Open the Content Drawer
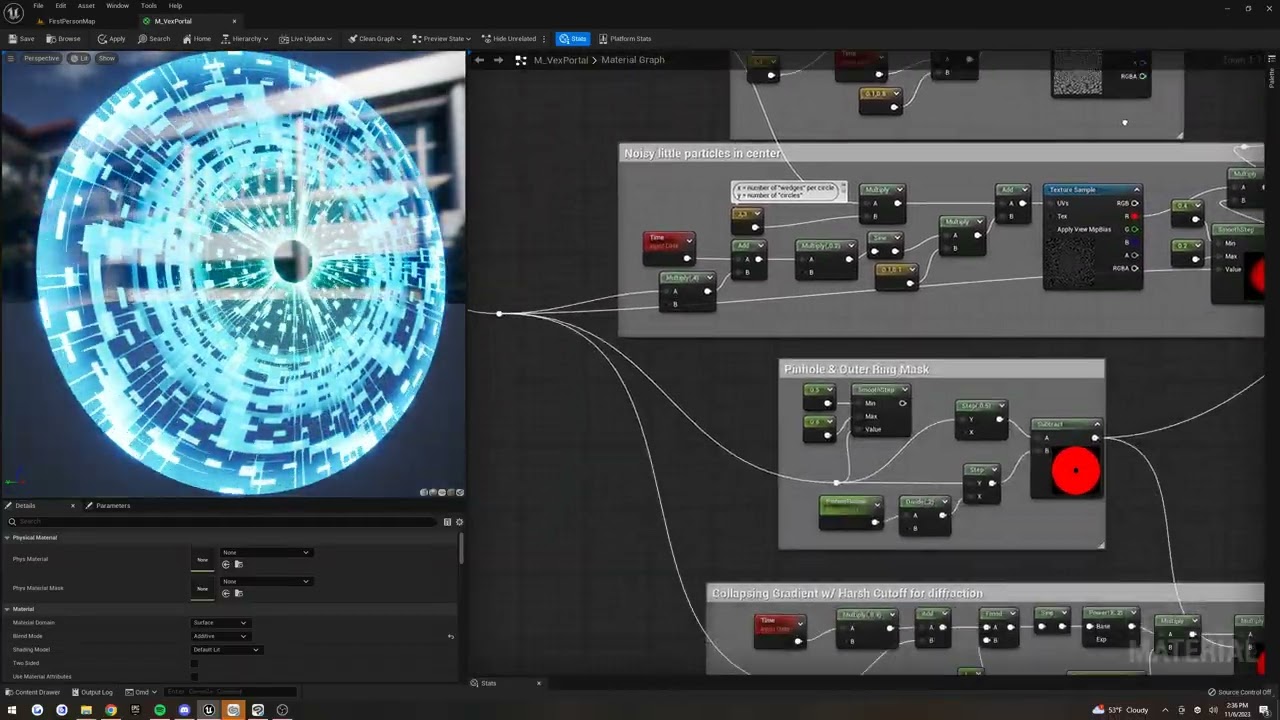 coord(32,692)
